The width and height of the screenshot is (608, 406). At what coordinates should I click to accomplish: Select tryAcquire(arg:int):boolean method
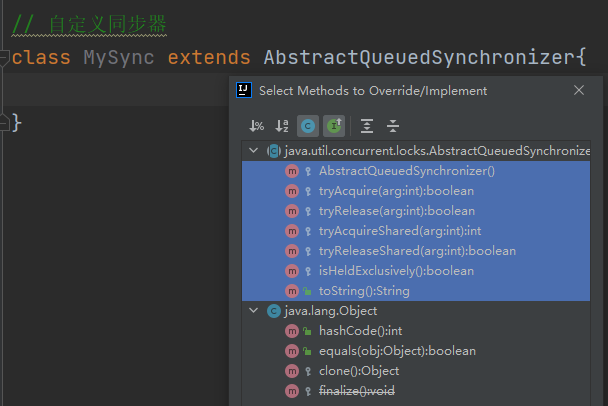coord(416,191)
